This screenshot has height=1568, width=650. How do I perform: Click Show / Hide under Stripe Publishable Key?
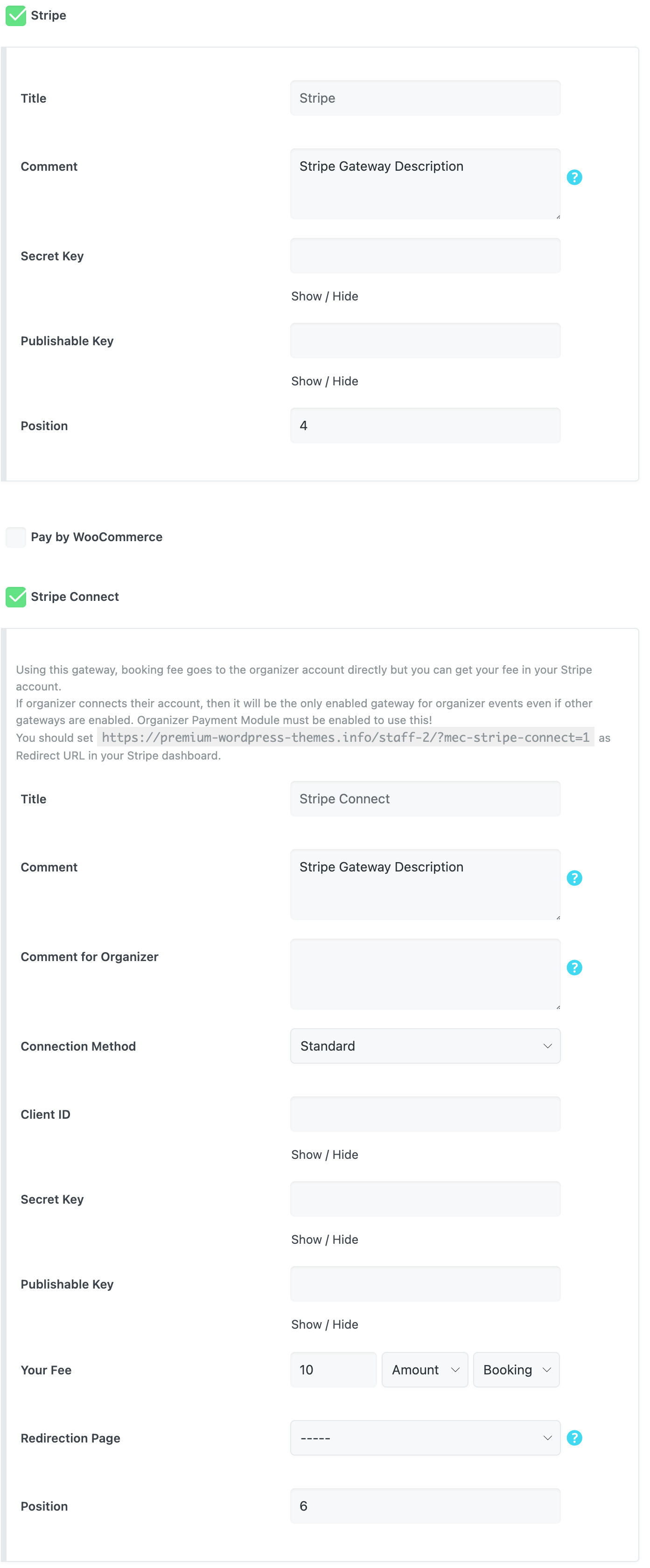324,381
